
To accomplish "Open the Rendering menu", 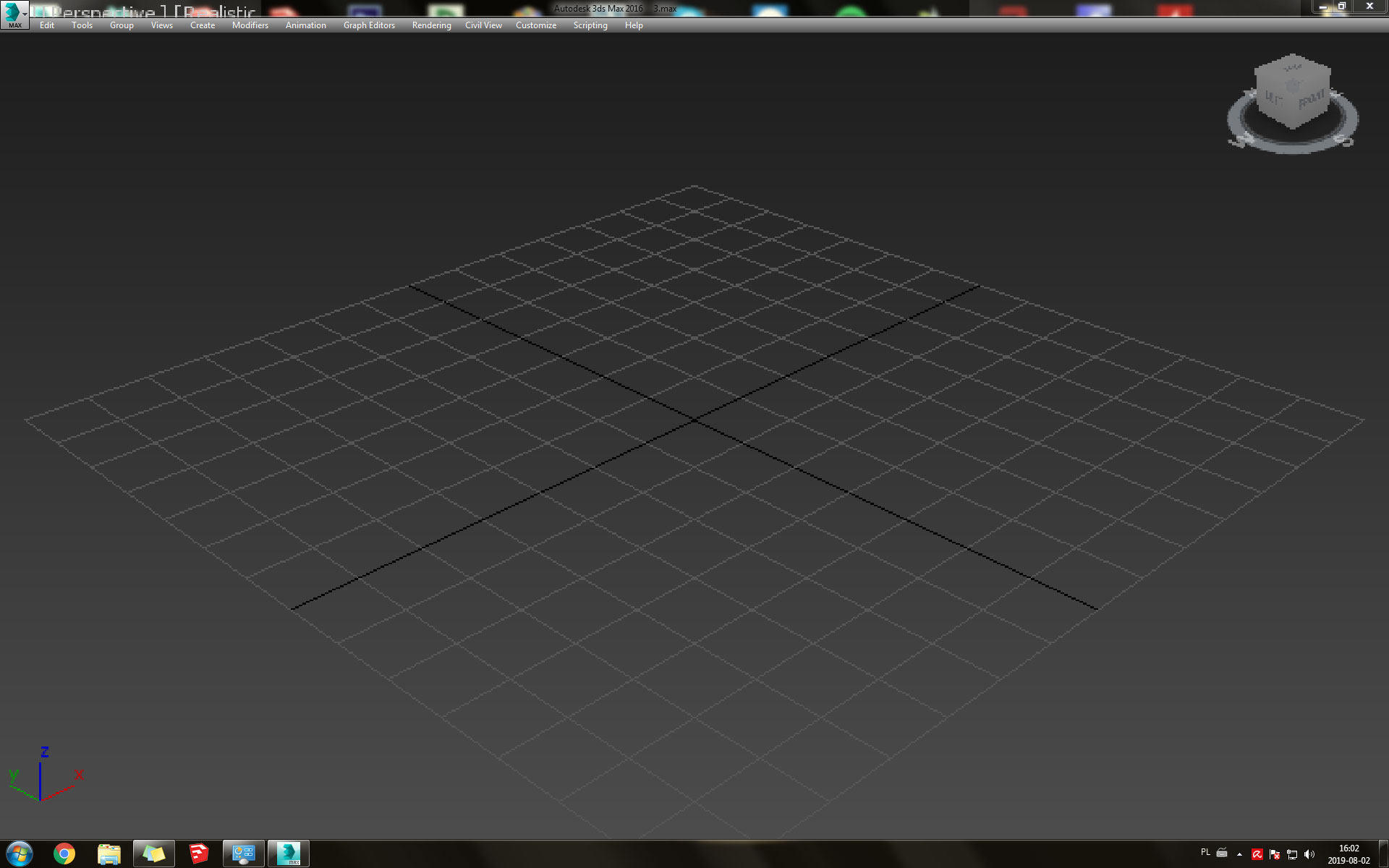I will 431,25.
